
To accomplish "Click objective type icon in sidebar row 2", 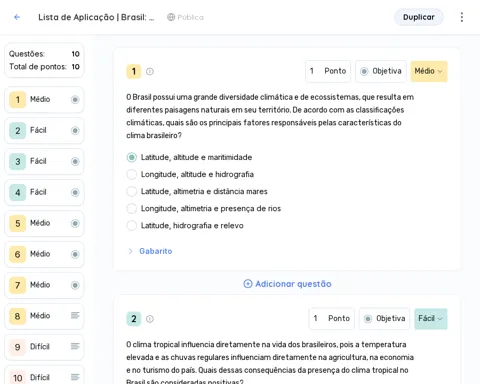I will pyautogui.click(x=75, y=131).
